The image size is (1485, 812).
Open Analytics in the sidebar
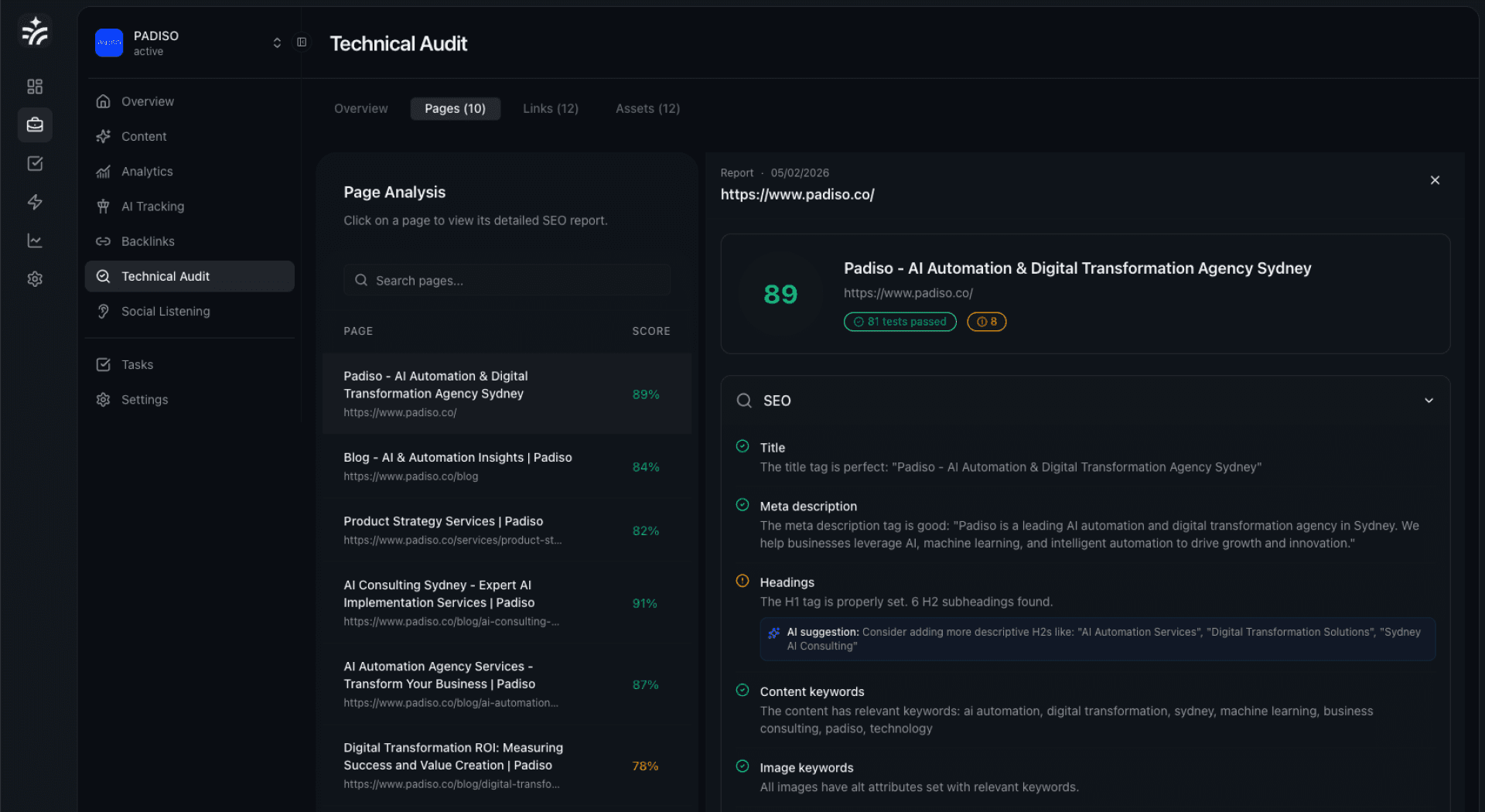point(189,172)
